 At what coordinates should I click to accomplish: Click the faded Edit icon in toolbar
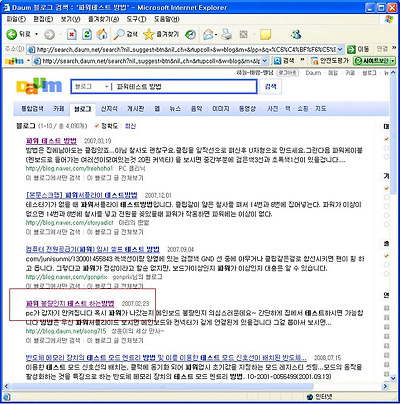point(244,34)
